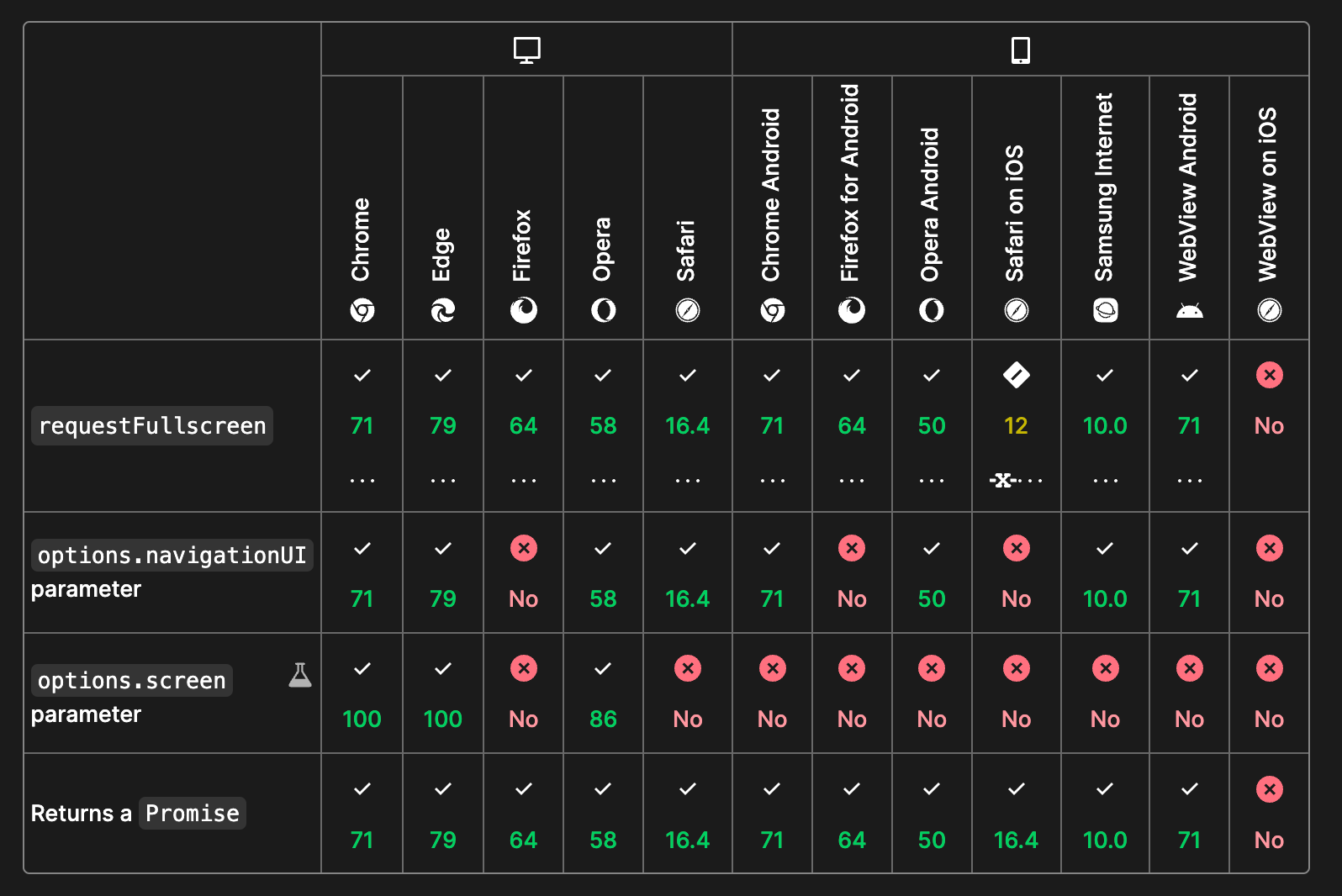Viewport: 1342px width, 896px height.
Task: Expand Safari desktop requestFullscreen notes ellipsis
Action: [687, 481]
